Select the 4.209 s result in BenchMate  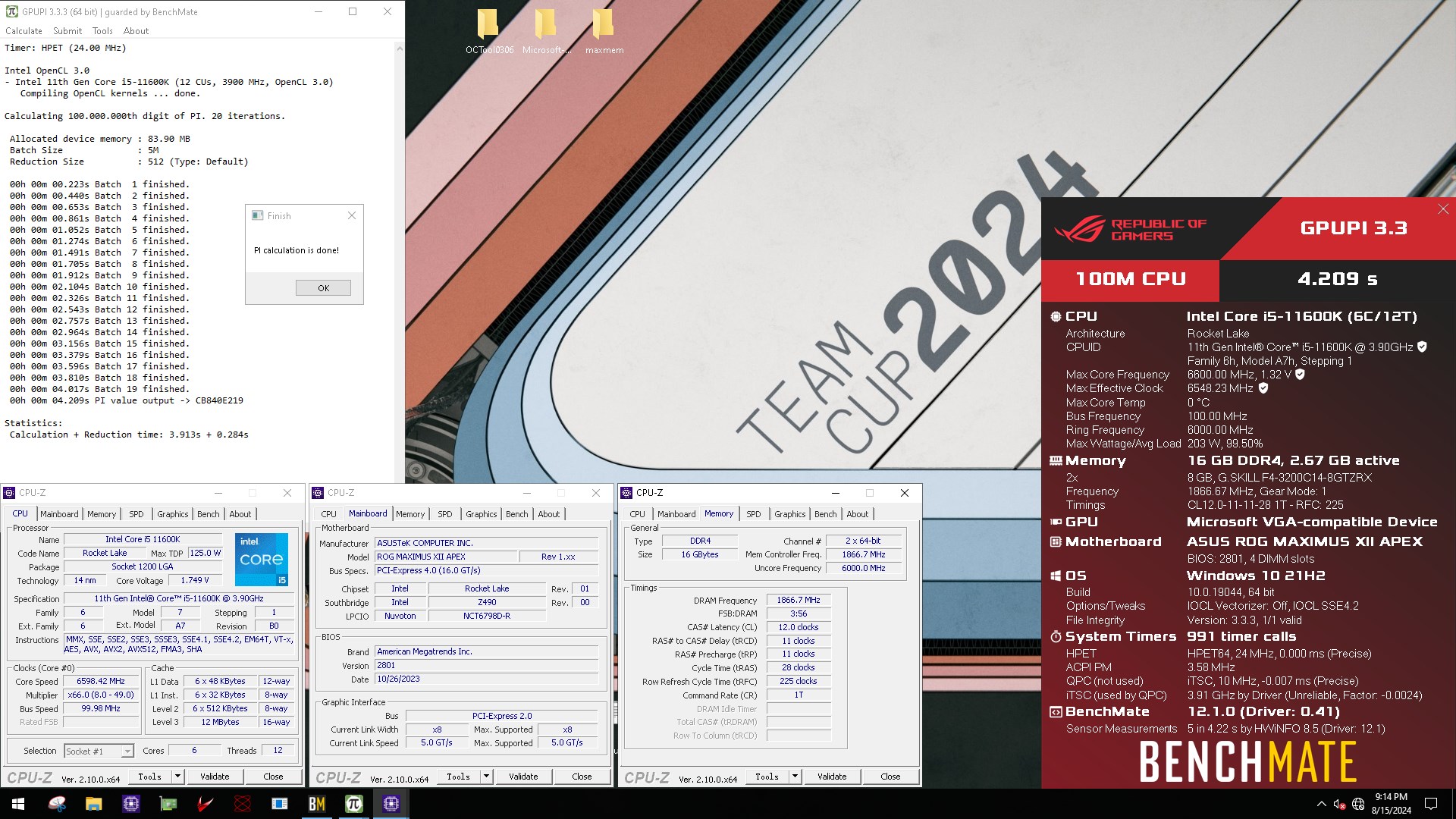[x=1337, y=279]
